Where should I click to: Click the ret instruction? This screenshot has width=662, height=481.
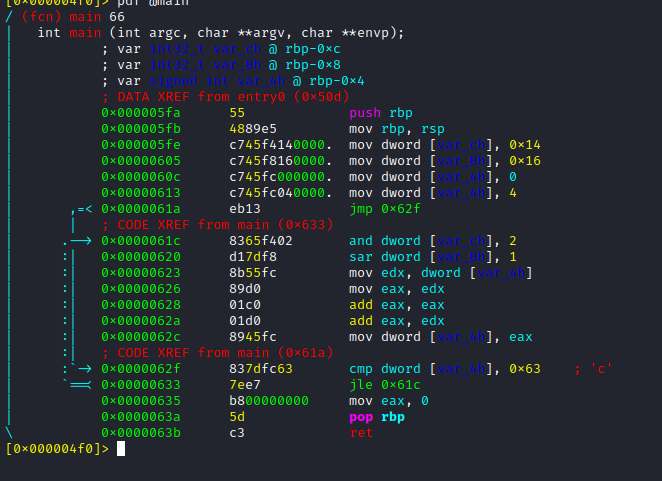pyautogui.click(x=361, y=433)
